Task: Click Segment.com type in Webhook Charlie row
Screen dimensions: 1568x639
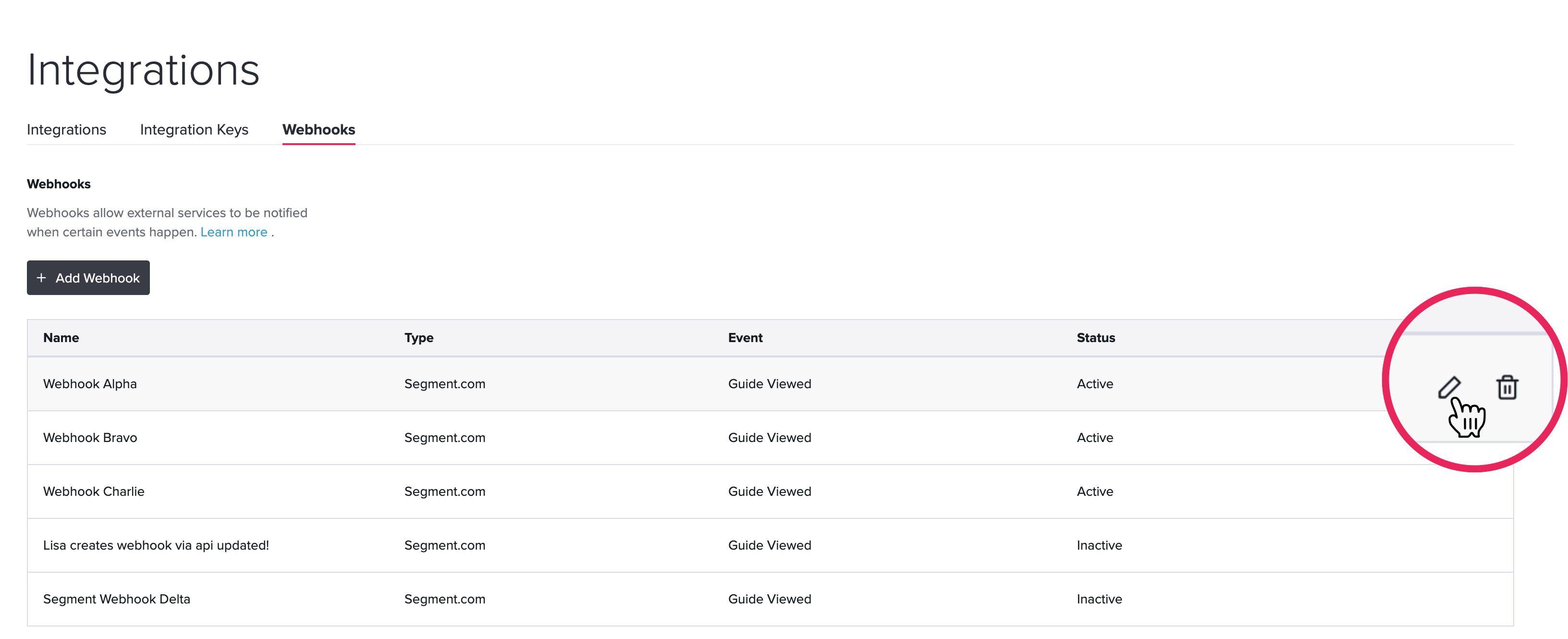Action: click(x=445, y=492)
